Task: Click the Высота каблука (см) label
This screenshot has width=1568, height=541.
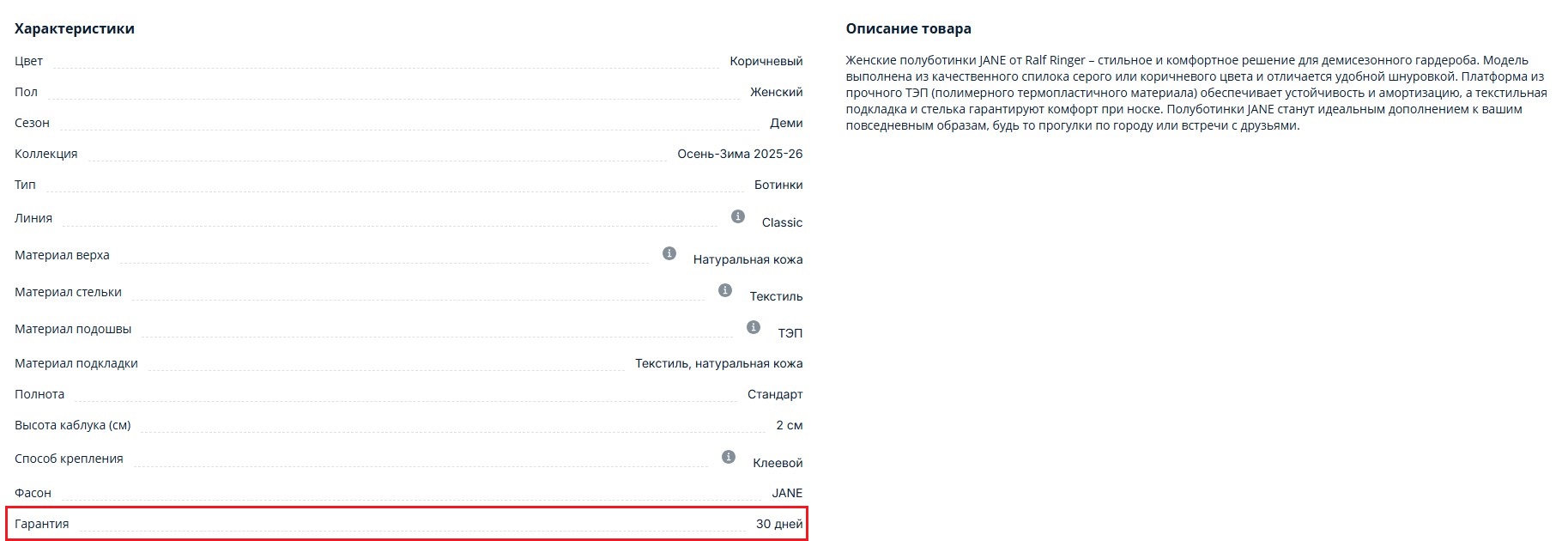Action: pyautogui.click(x=73, y=425)
